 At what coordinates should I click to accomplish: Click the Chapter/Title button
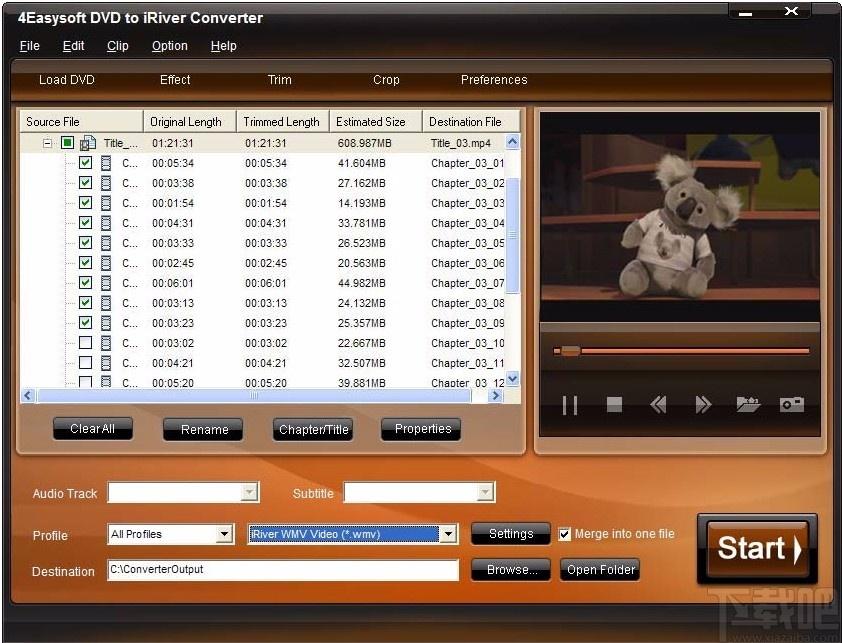[314, 430]
